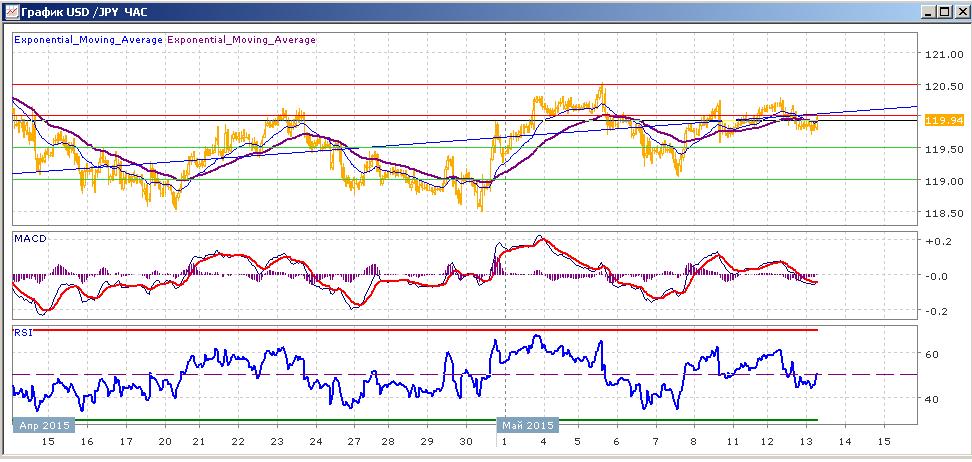
Task: Click the Апр 2015 month marker
Action: click(44, 425)
